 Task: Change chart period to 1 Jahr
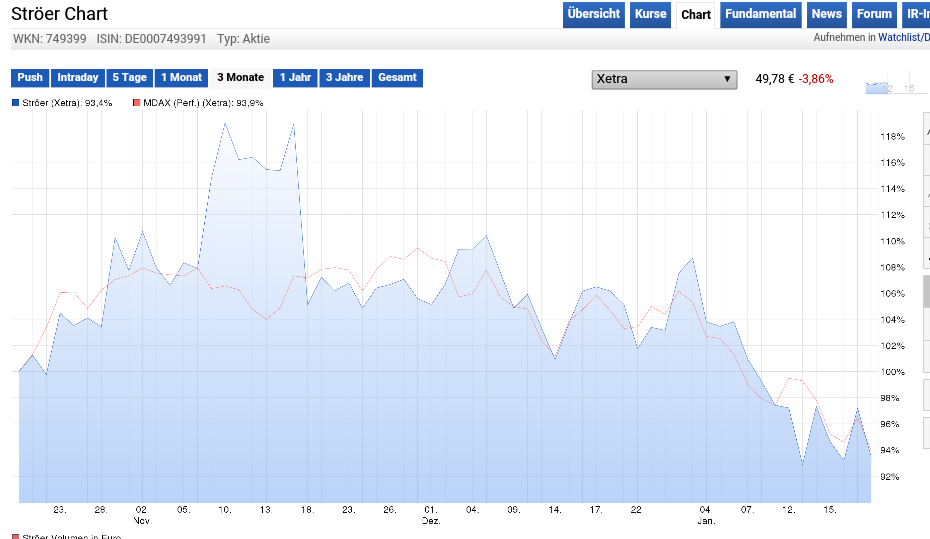point(295,78)
